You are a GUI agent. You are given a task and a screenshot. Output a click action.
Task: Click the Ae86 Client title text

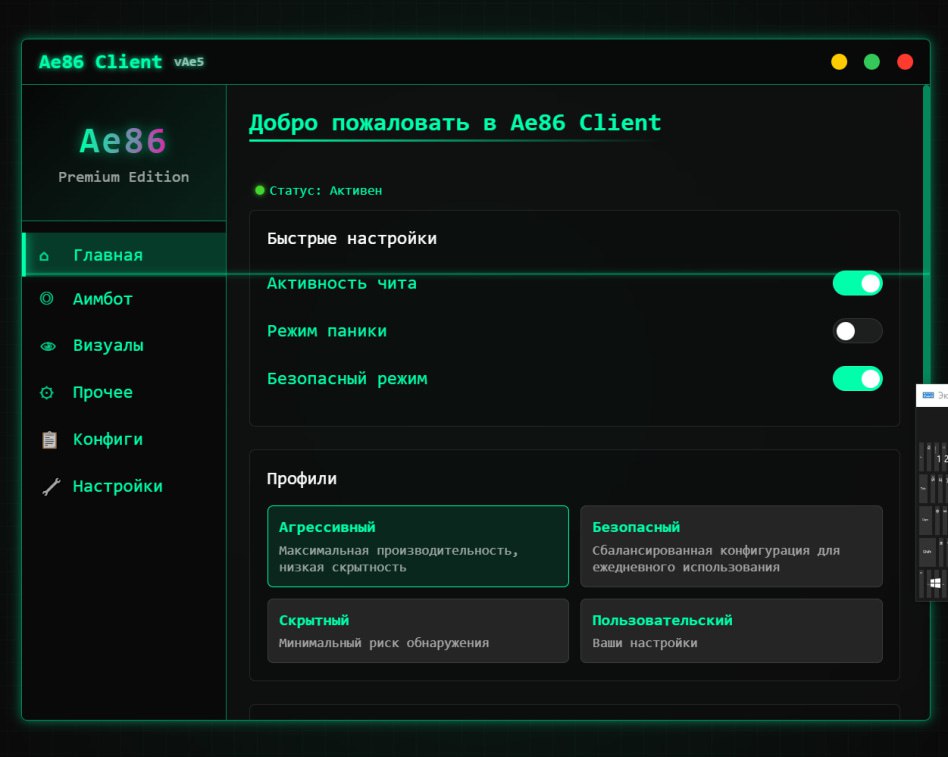(100, 62)
